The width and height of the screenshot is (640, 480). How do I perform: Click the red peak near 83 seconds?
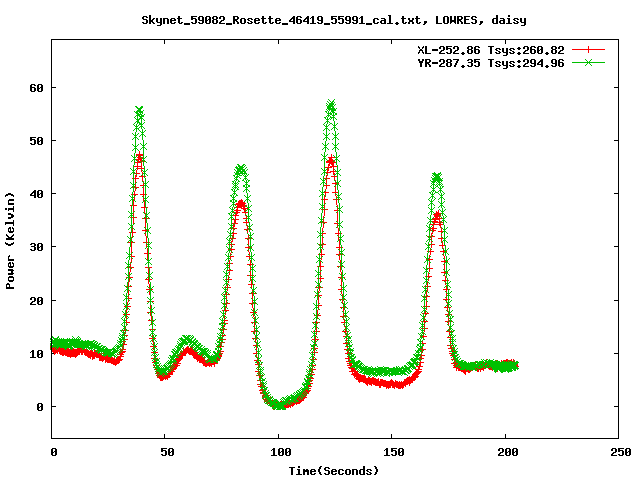[241, 203]
